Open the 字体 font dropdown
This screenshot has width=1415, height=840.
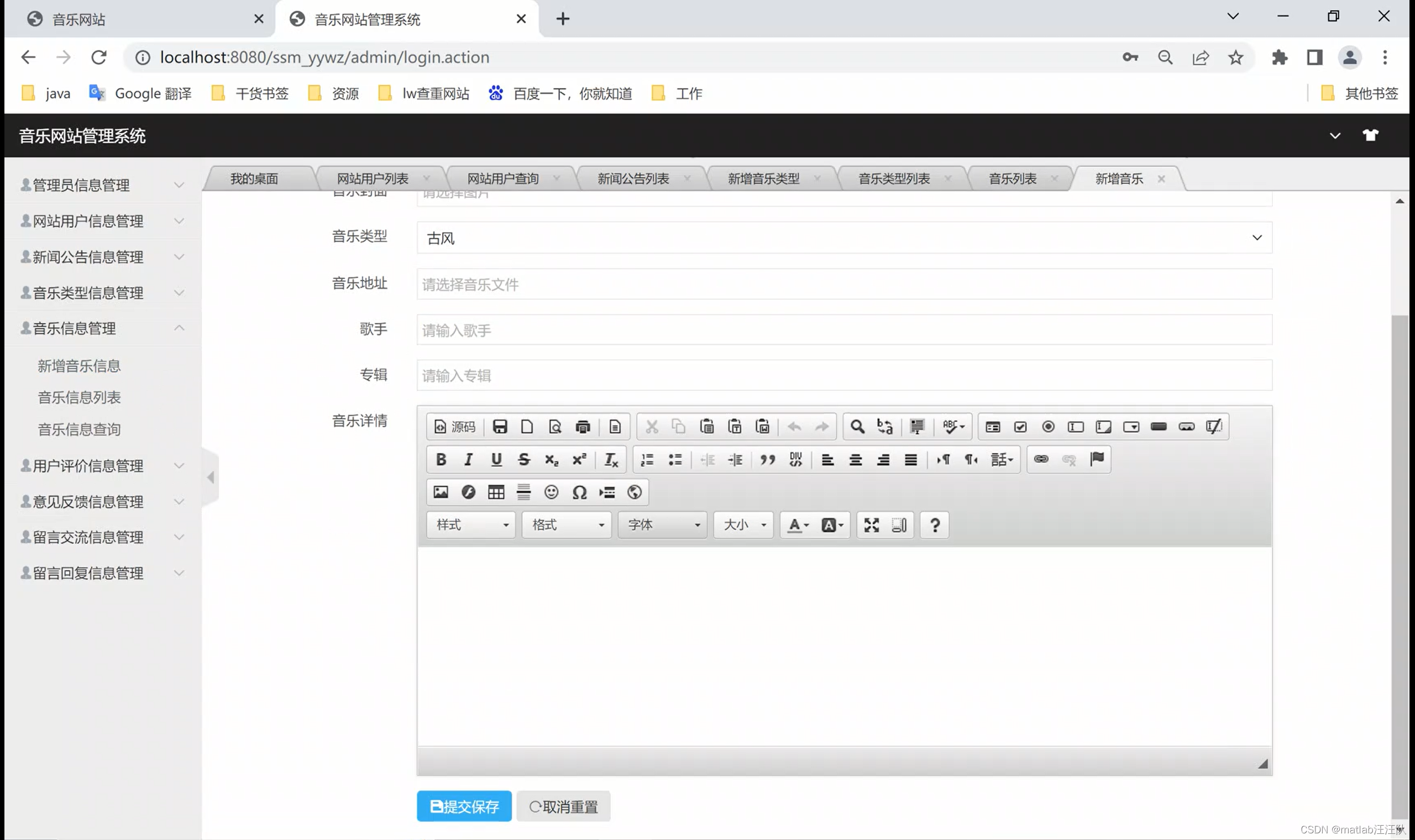click(662, 524)
